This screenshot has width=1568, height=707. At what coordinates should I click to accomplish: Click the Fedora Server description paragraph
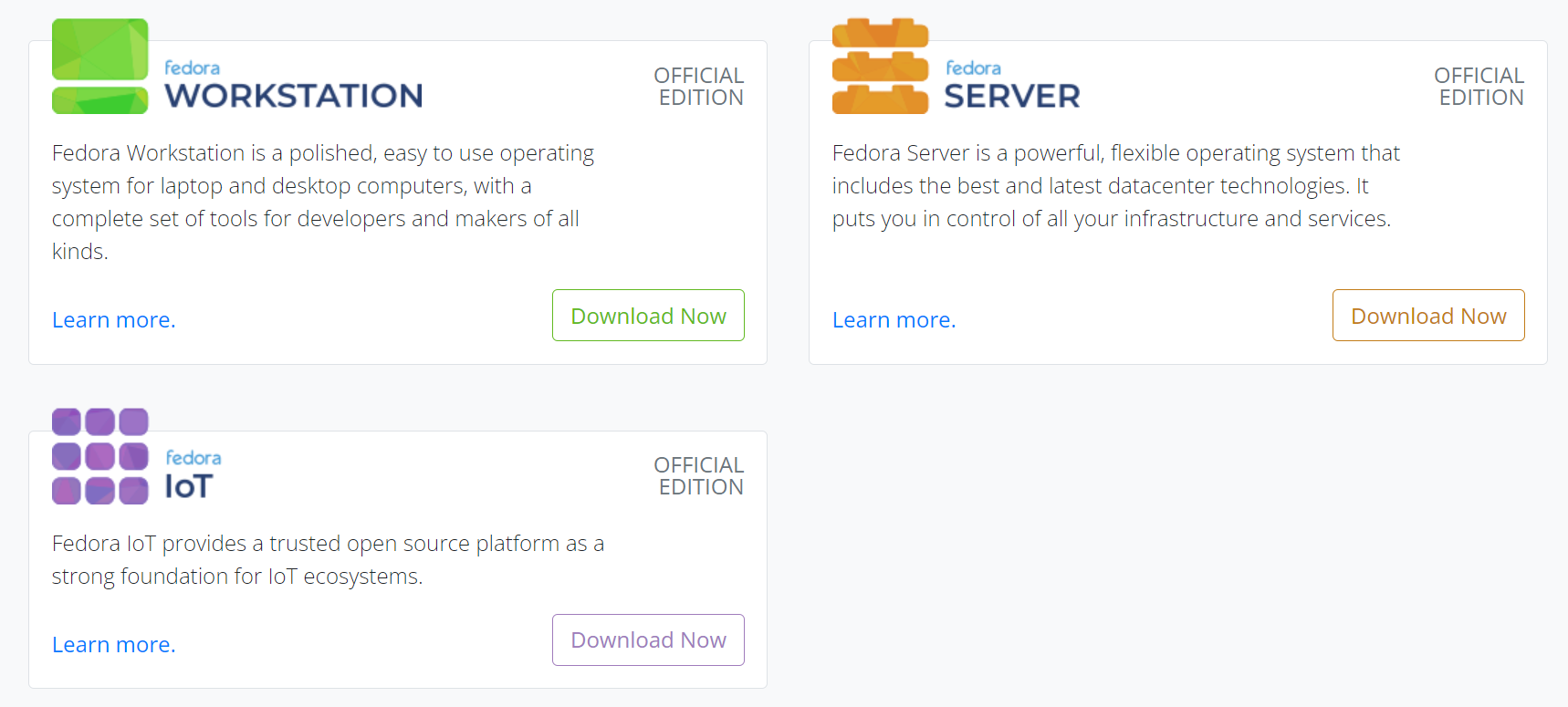tap(1116, 186)
